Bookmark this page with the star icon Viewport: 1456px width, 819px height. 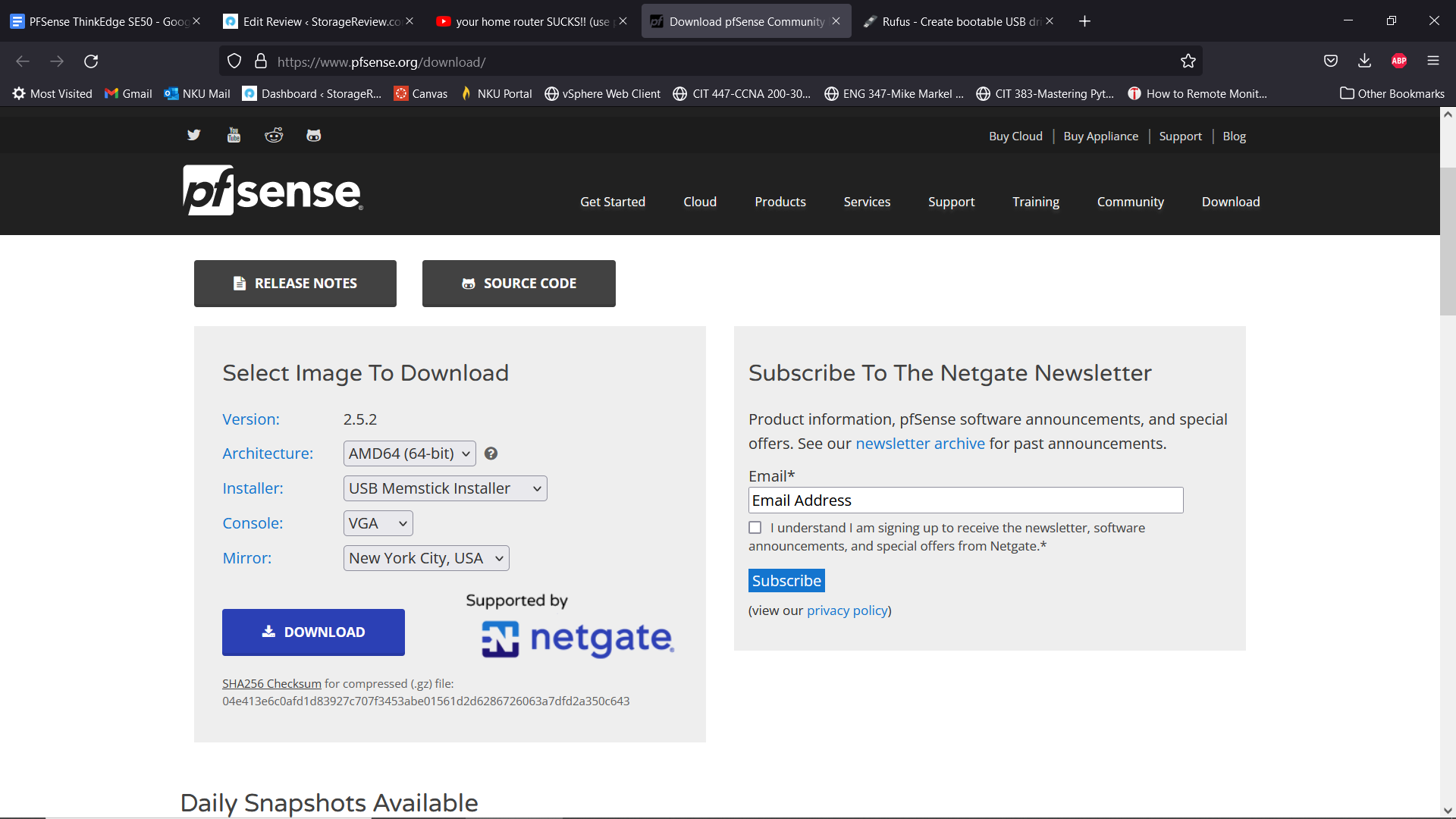1188,61
